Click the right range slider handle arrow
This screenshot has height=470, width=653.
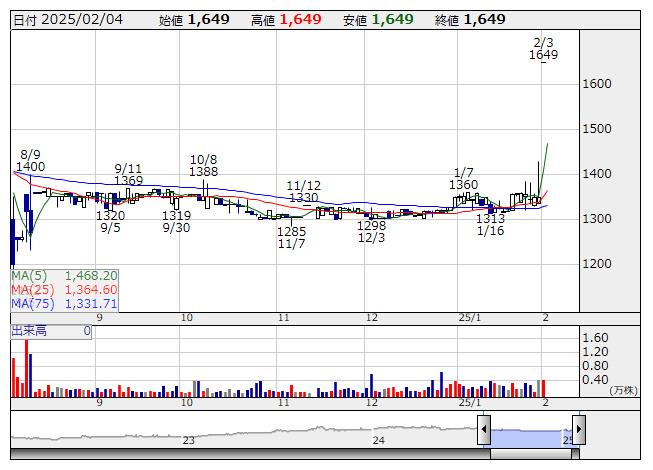click(579, 429)
